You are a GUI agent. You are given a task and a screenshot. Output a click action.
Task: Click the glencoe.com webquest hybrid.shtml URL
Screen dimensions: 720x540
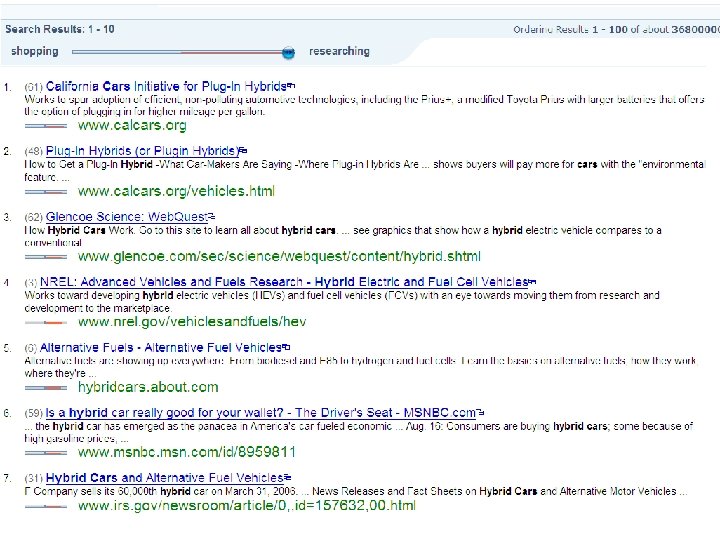(279, 256)
